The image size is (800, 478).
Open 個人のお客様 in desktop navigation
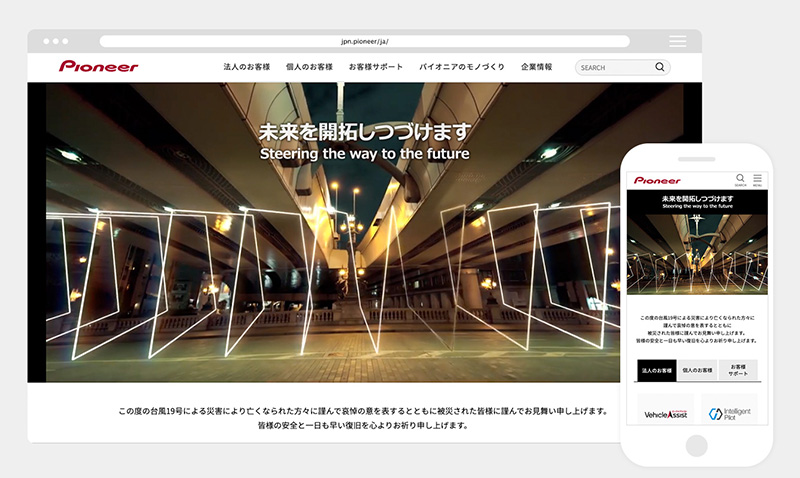pyautogui.click(x=309, y=67)
